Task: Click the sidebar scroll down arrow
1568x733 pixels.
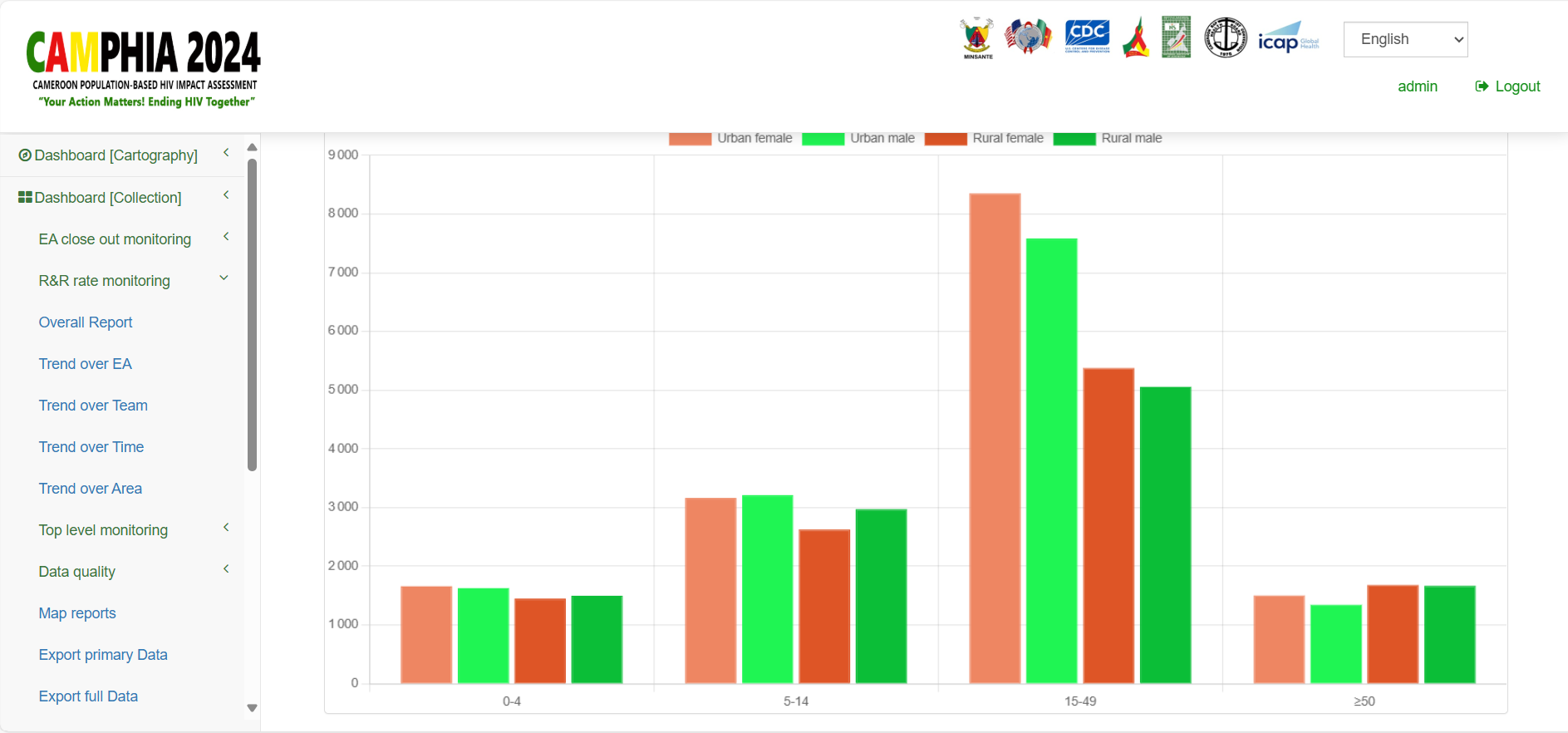Action: (252, 708)
